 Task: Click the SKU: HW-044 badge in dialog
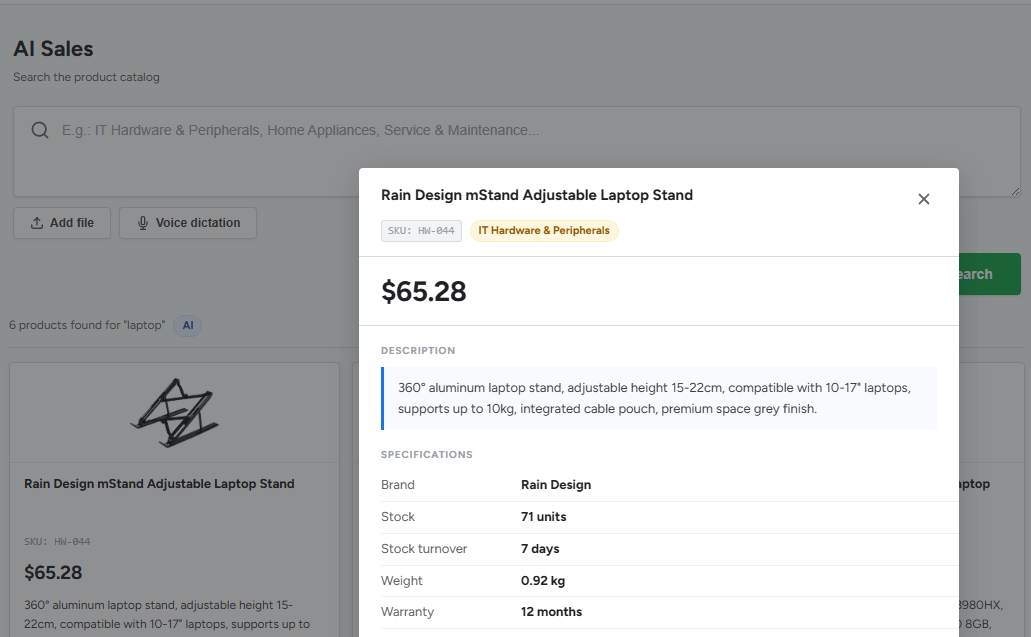[421, 231]
